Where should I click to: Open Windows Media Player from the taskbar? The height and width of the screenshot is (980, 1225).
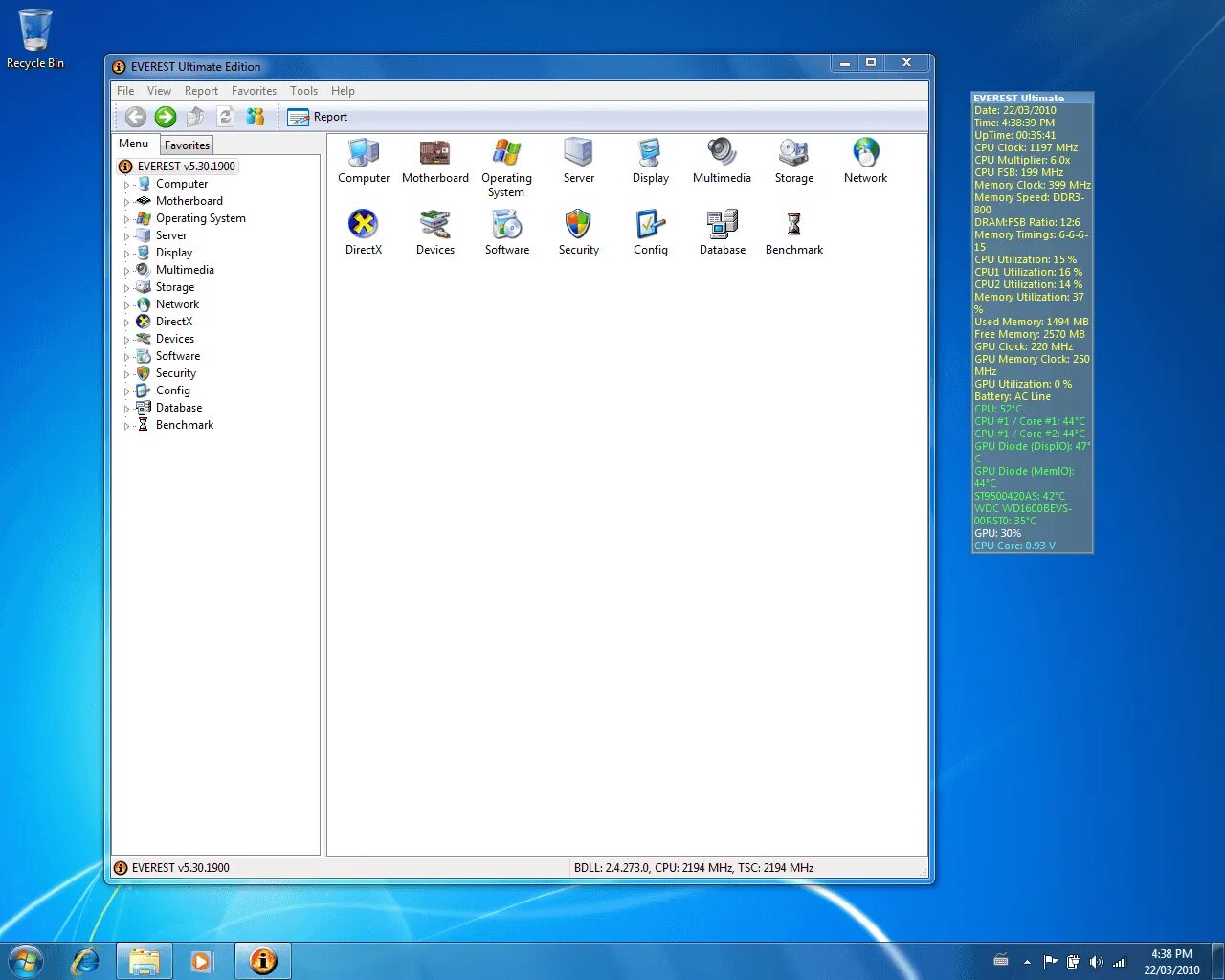pyautogui.click(x=201, y=961)
